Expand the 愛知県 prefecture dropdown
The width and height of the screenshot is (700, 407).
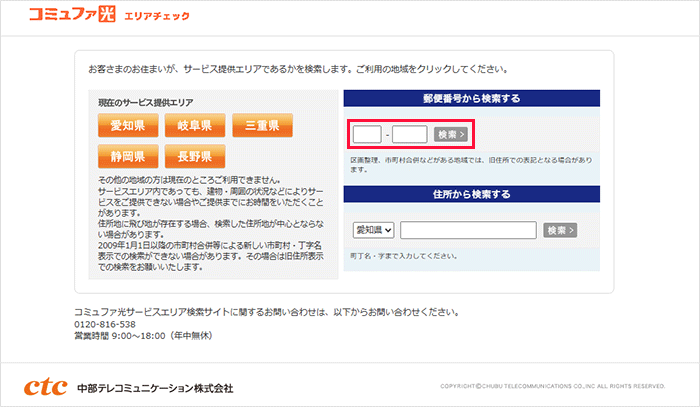point(374,230)
